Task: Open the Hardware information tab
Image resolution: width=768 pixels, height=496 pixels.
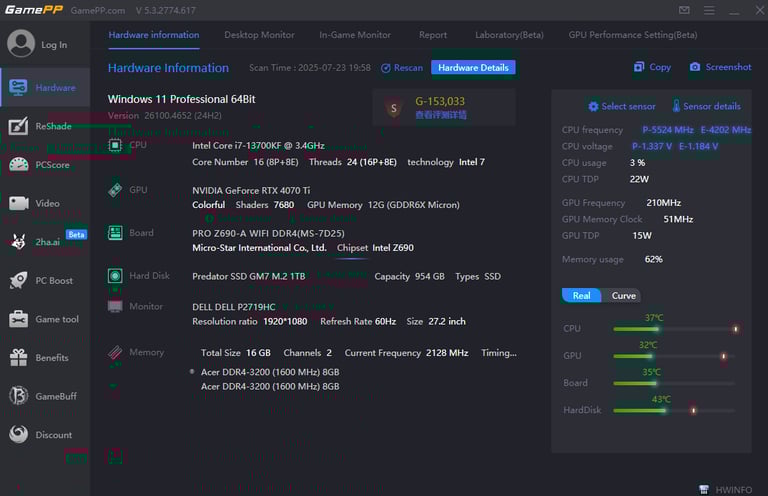Action: 154,35
